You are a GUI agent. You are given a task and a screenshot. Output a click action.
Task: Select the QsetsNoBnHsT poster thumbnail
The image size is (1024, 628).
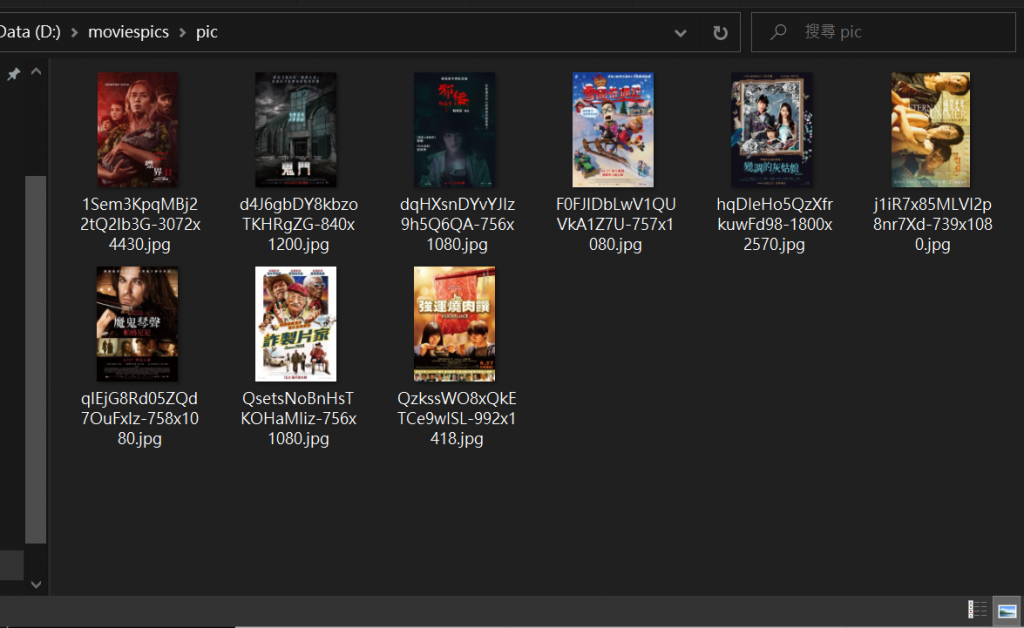pyautogui.click(x=296, y=324)
